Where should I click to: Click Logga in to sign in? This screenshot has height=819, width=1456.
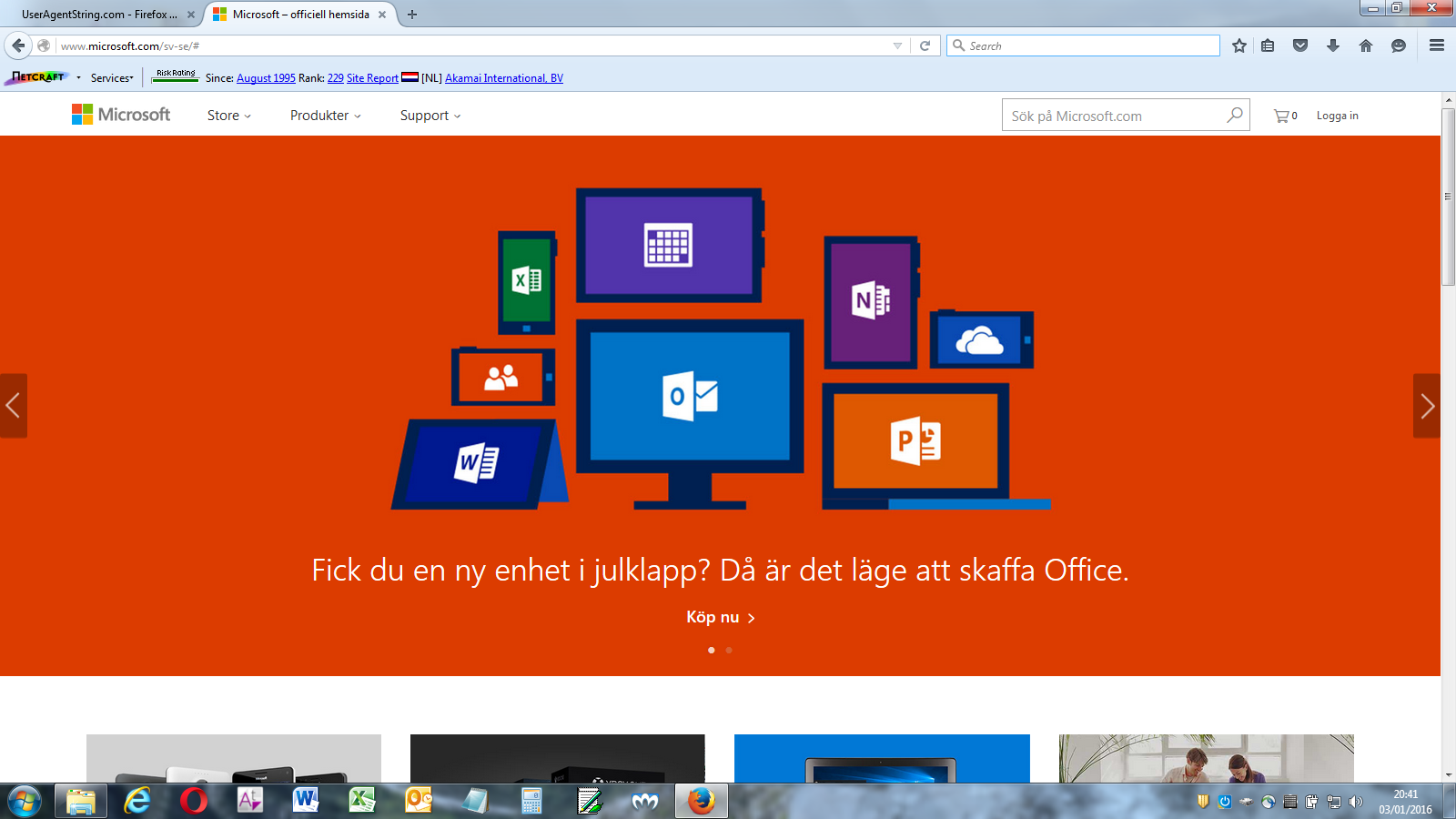[1338, 116]
